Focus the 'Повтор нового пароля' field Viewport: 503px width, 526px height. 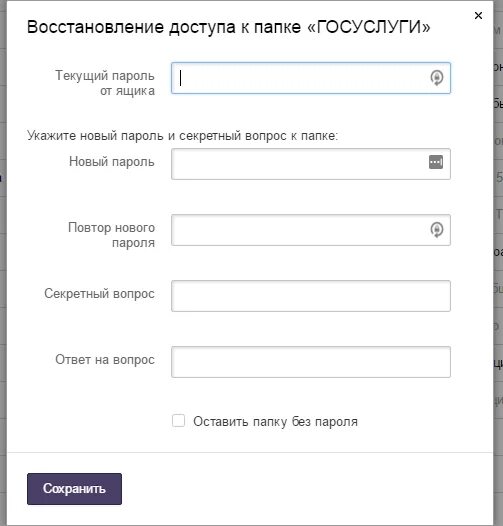point(311,230)
